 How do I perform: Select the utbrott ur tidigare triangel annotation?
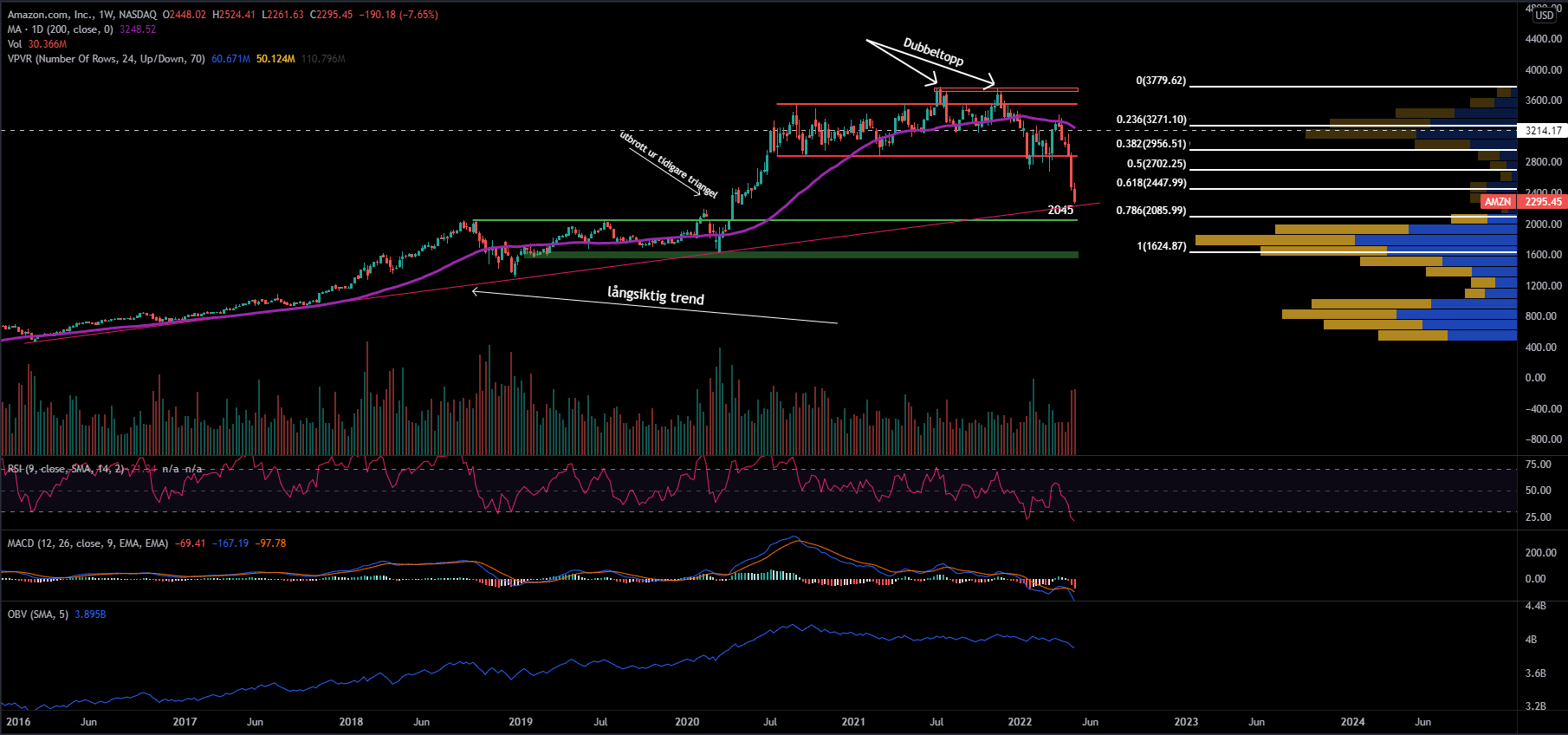(x=668, y=163)
